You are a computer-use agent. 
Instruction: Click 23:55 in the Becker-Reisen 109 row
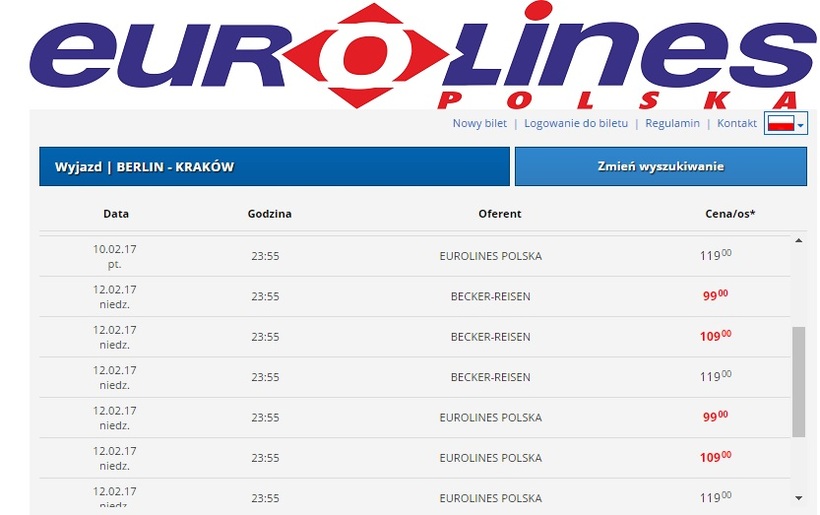(265, 337)
